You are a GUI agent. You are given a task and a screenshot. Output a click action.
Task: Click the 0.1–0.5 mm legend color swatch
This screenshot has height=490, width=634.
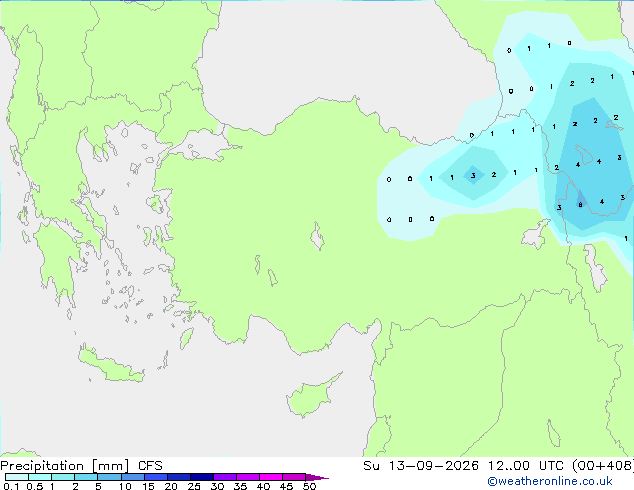point(17,477)
